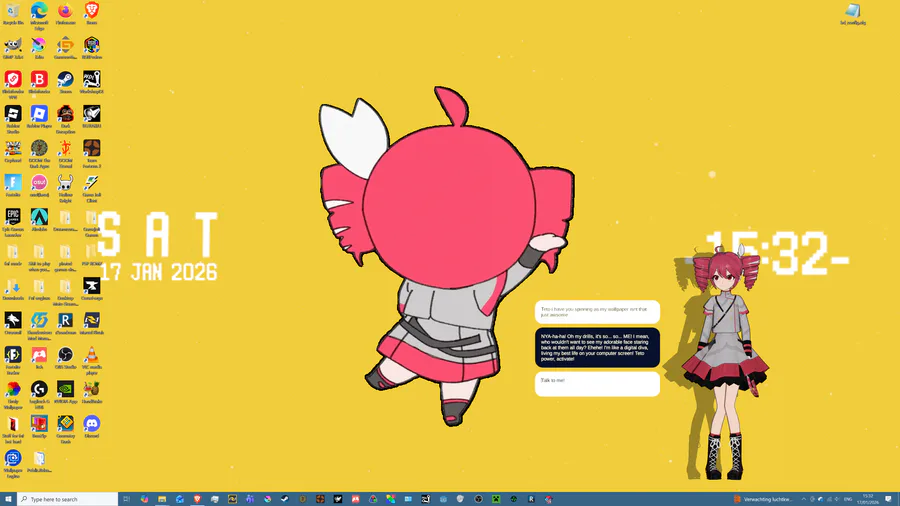The image size is (900, 506).
Task: Open the Minecraft creeper icon in the taskbar
Action: point(496,499)
